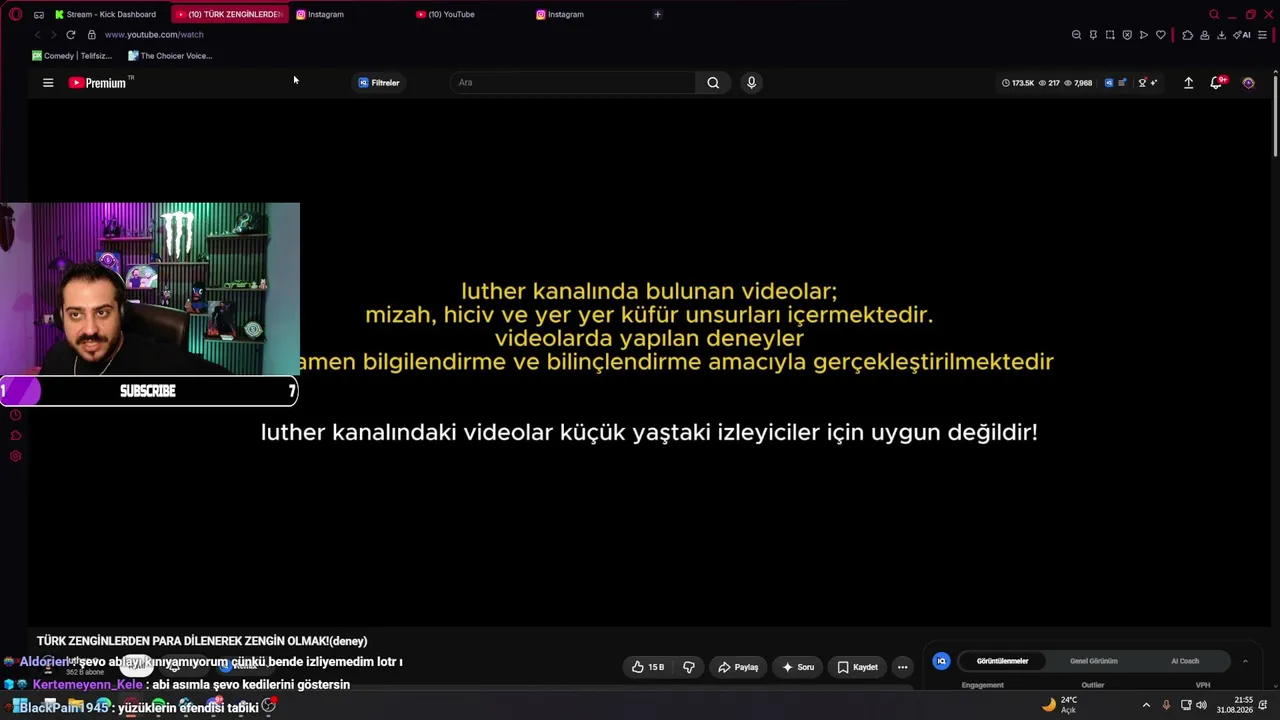The width and height of the screenshot is (1280, 720).
Task: Open the YouTube create upload icon
Action: pos(1188,83)
